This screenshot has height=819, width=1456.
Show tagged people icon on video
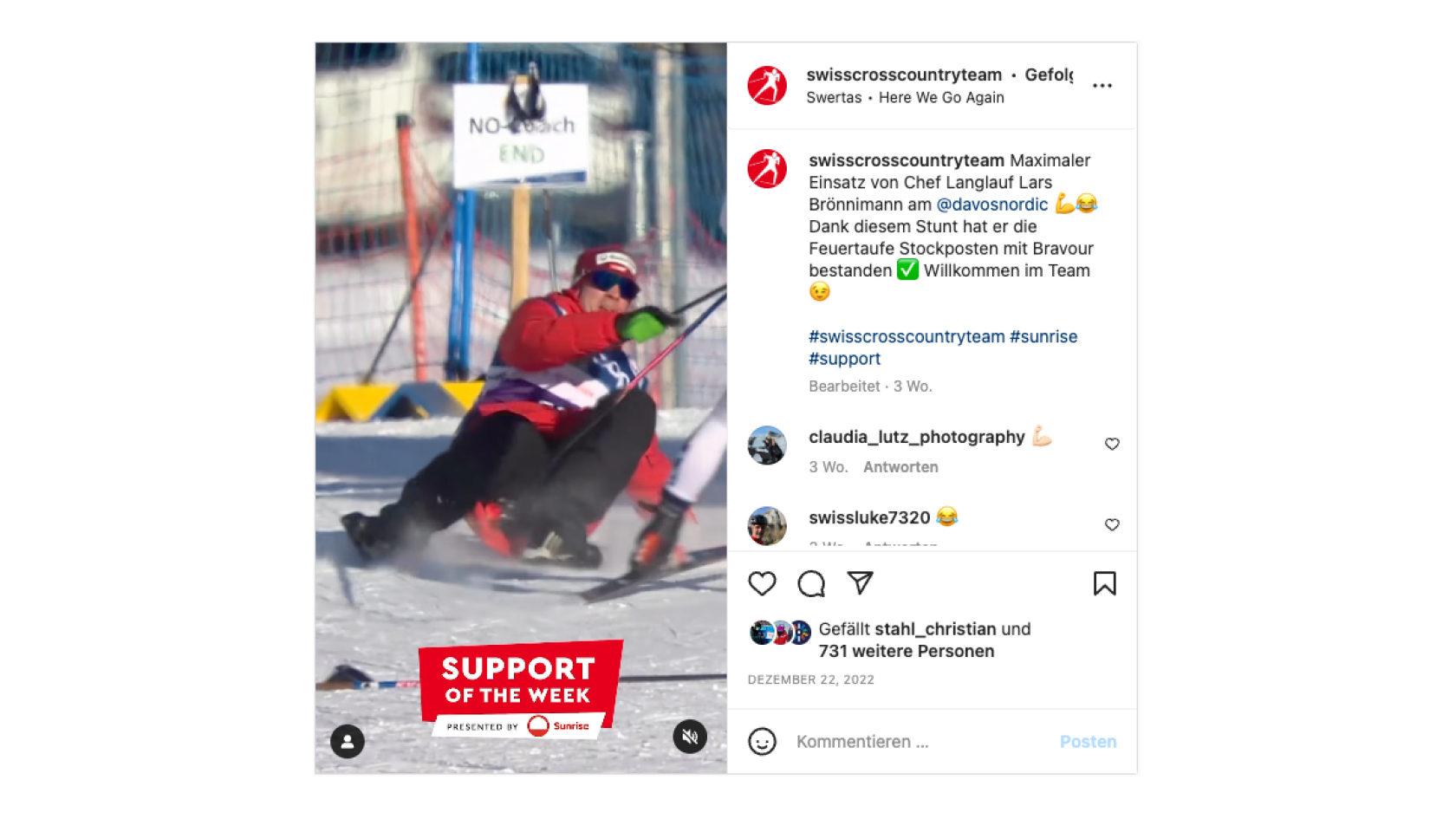[348, 741]
